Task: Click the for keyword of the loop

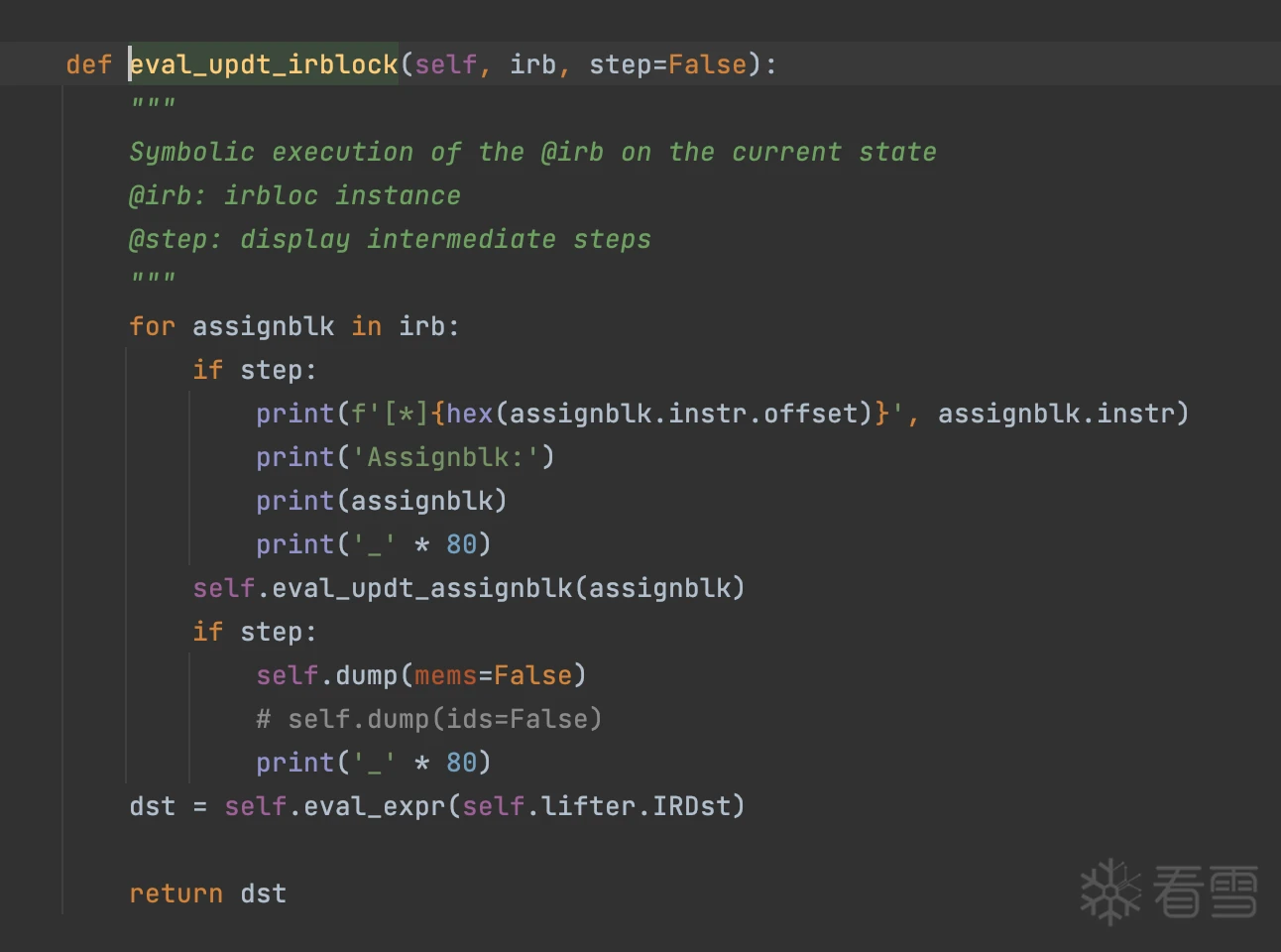Action: click(x=152, y=326)
